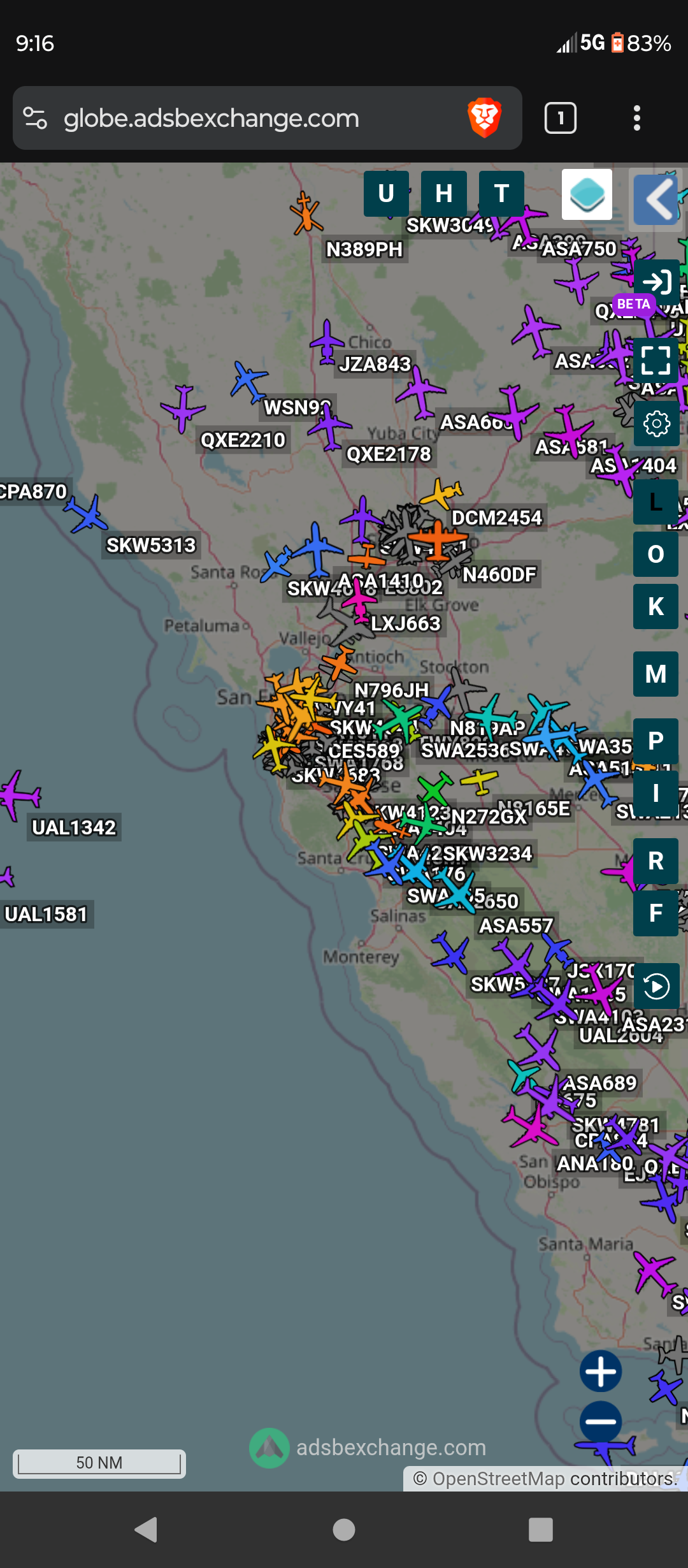
Task: Open Brave Shields lion icon
Action: coord(485,118)
